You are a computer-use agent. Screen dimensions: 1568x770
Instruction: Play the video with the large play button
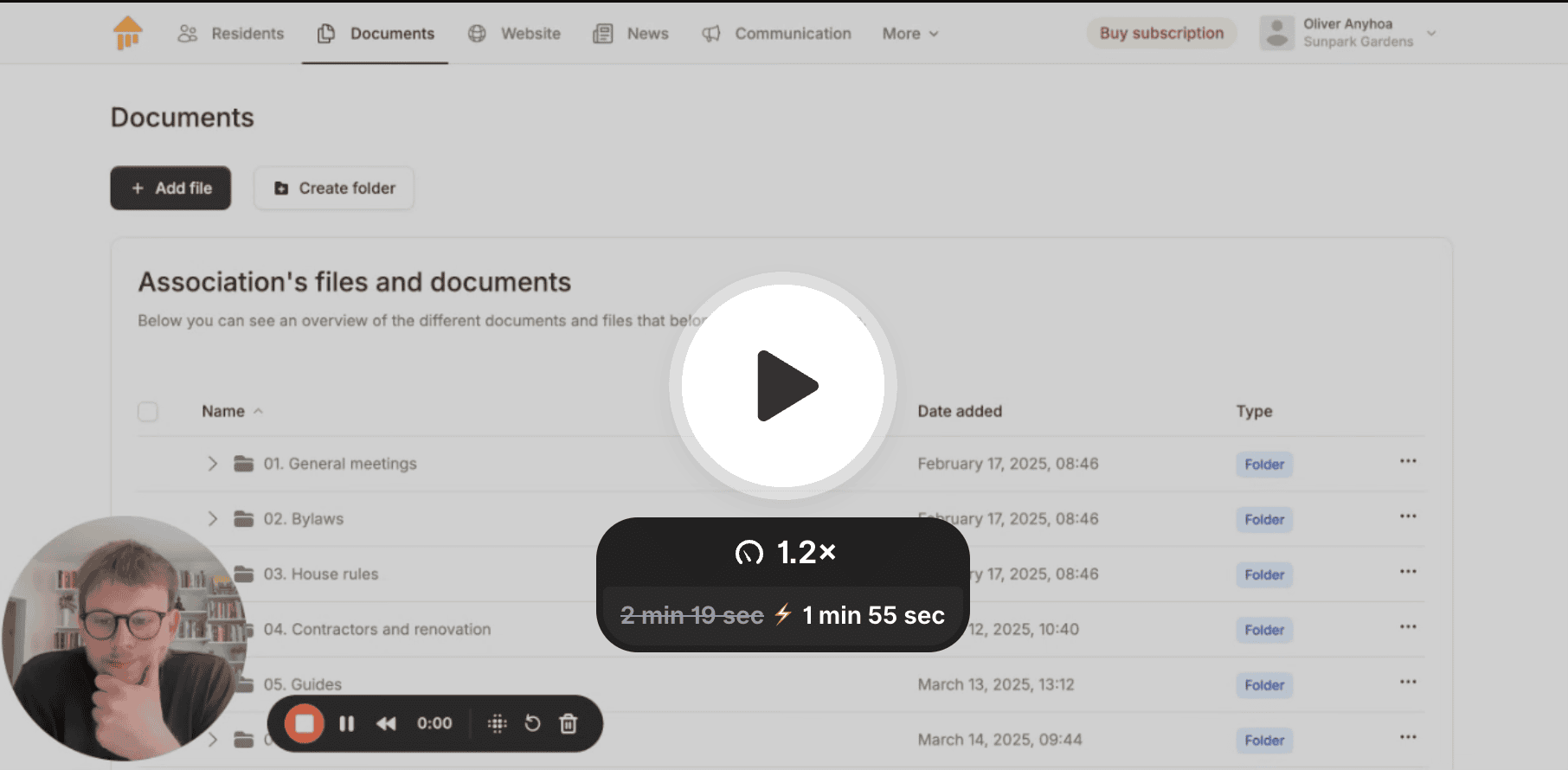tap(783, 386)
